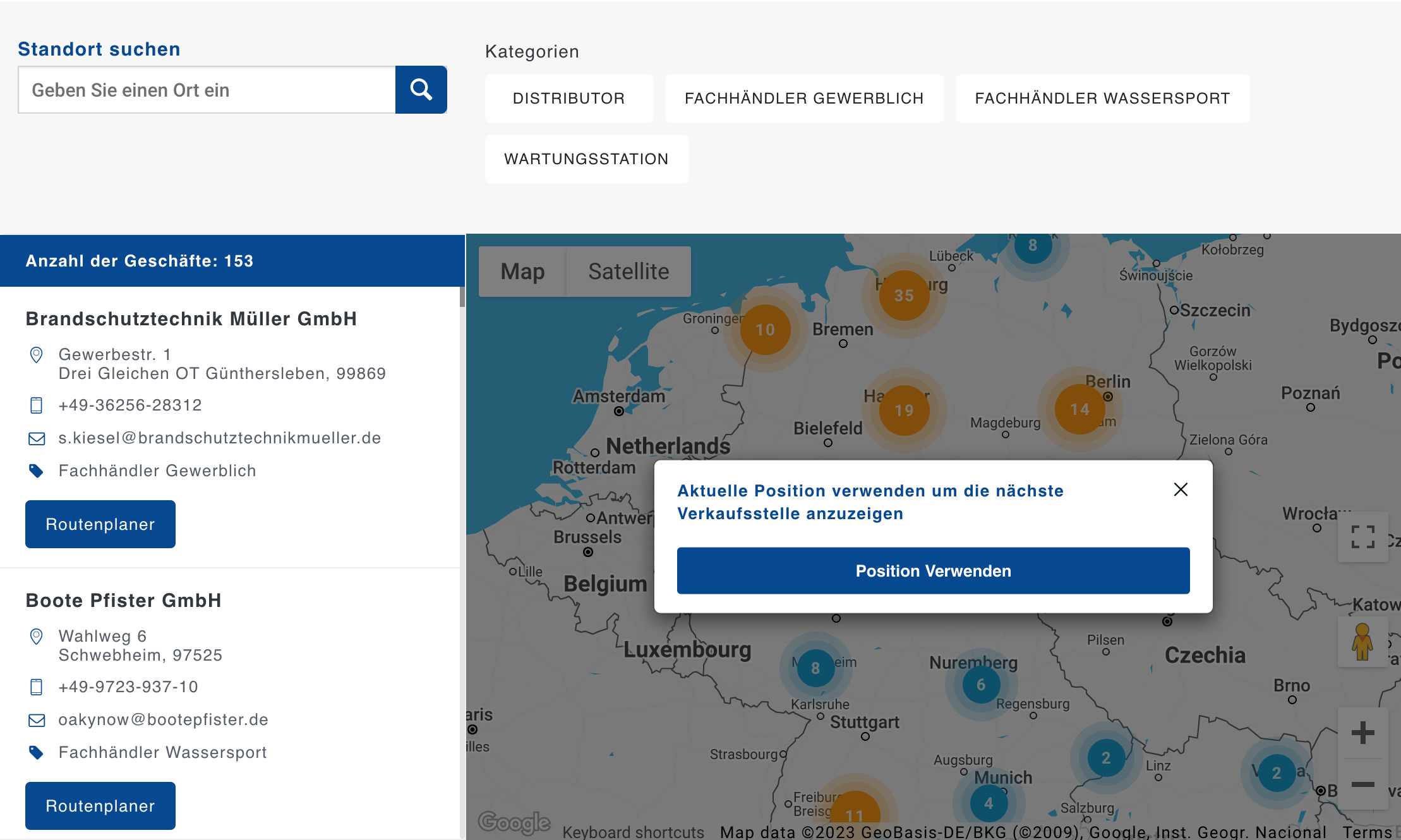The image size is (1401, 840).
Task: Toggle the Distributor category filter
Action: [568, 99]
